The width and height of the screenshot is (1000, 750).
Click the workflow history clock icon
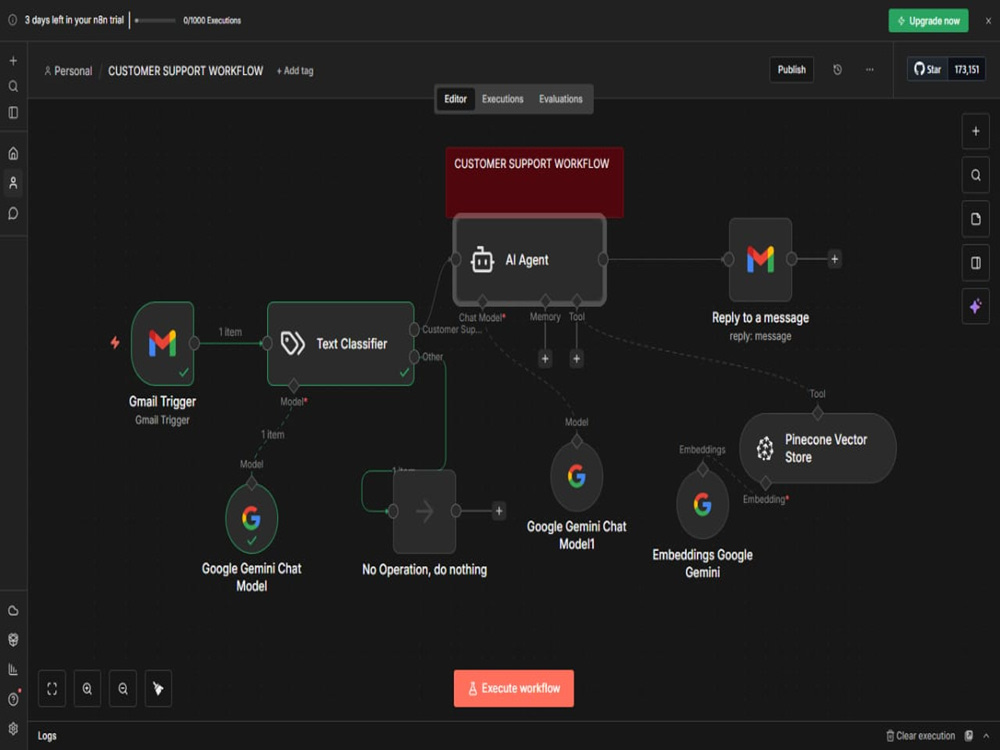pyautogui.click(x=837, y=70)
